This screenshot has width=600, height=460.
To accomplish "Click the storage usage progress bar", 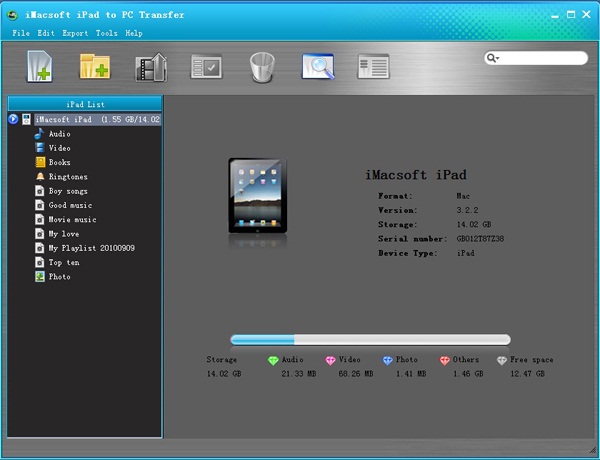I will click(370, 339).
